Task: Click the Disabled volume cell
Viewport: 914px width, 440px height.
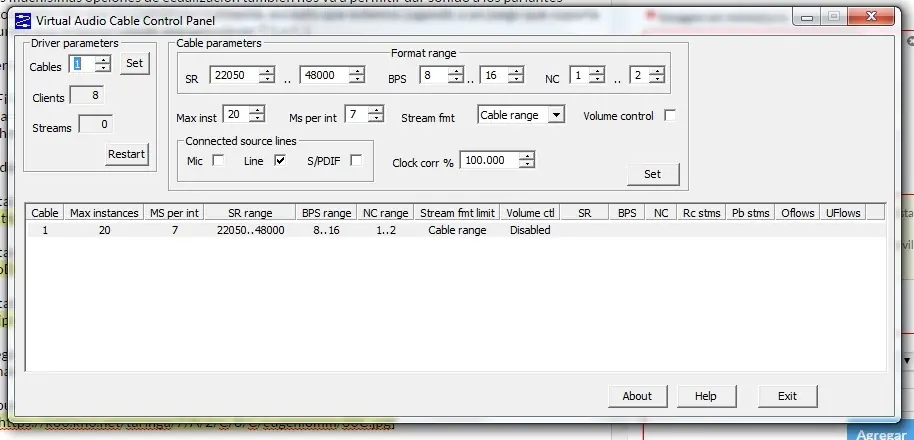Action: coord(530,230)
